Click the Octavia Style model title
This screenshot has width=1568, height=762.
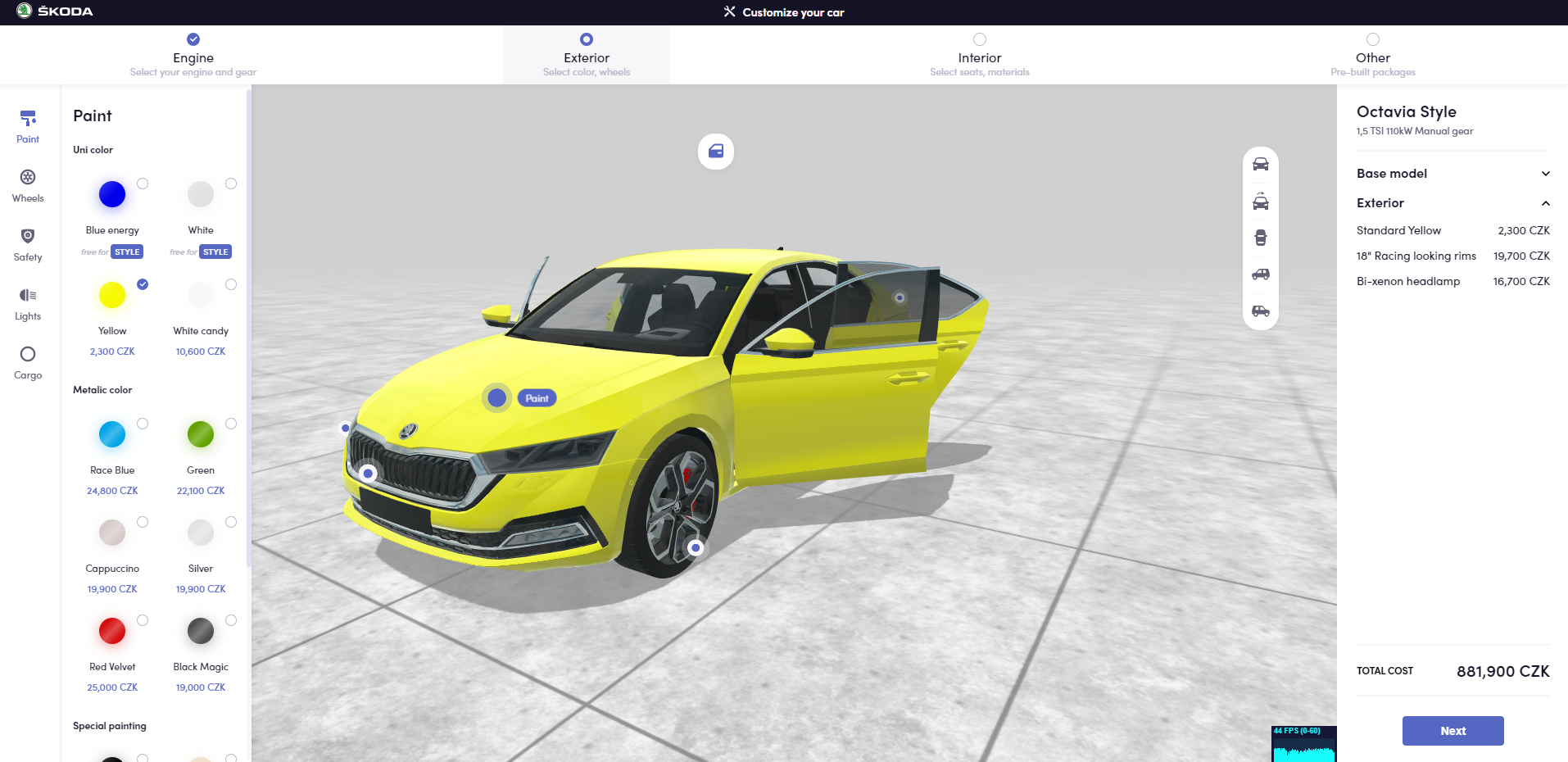(1406, 112)
